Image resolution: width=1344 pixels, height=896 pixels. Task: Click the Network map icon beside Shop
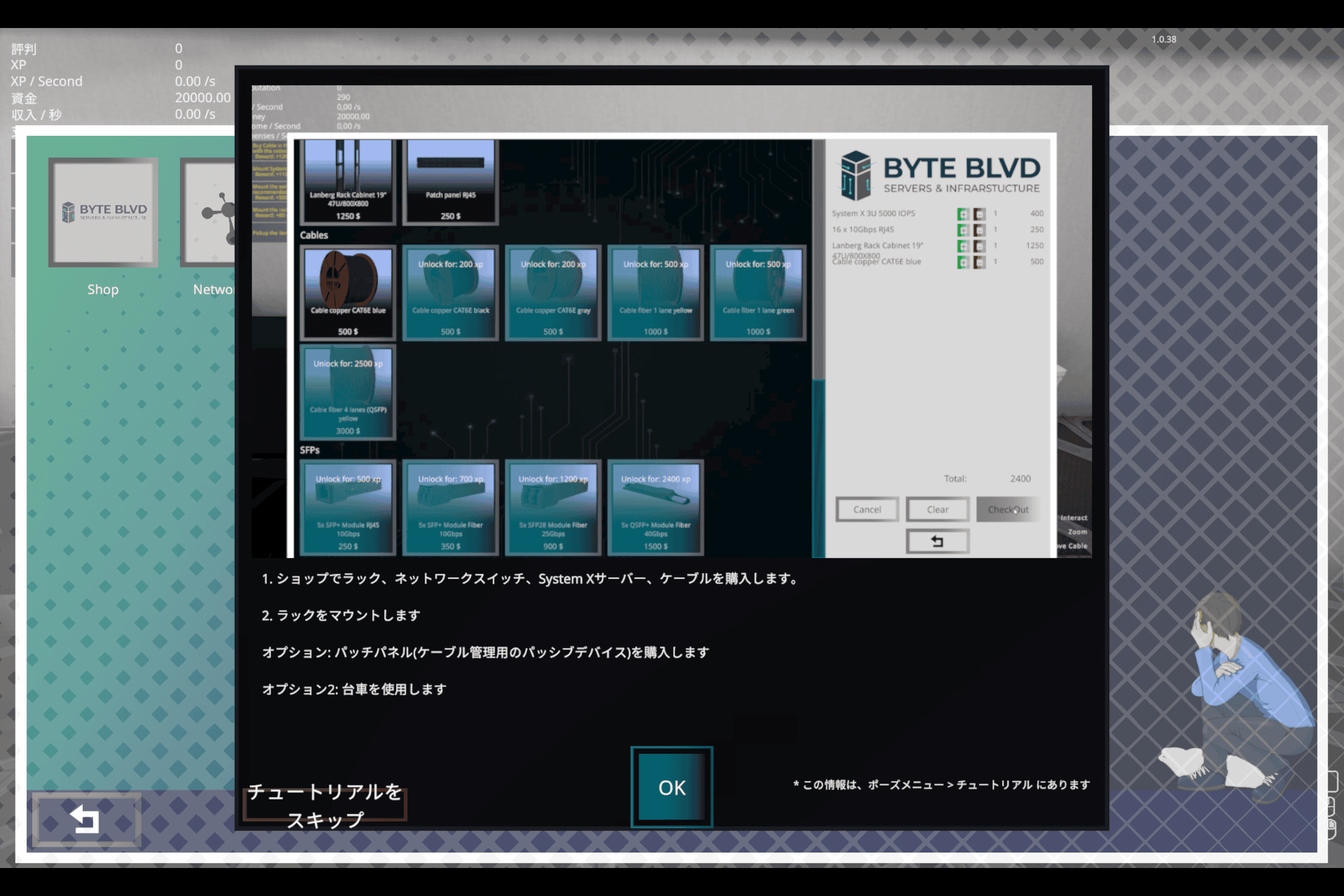pyautogui.click(x=209, y=212)
